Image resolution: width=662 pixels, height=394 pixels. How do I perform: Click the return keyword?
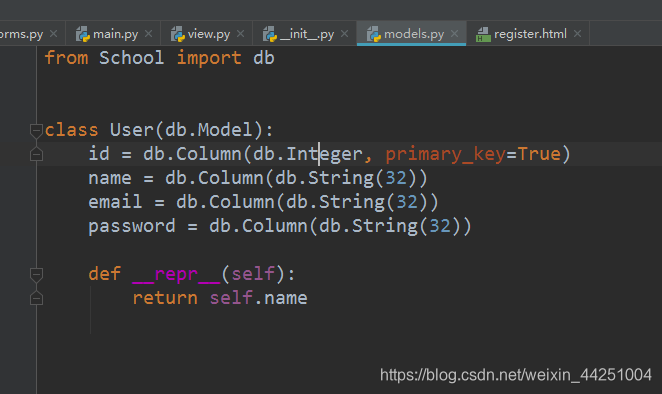[x=165, y=299]
